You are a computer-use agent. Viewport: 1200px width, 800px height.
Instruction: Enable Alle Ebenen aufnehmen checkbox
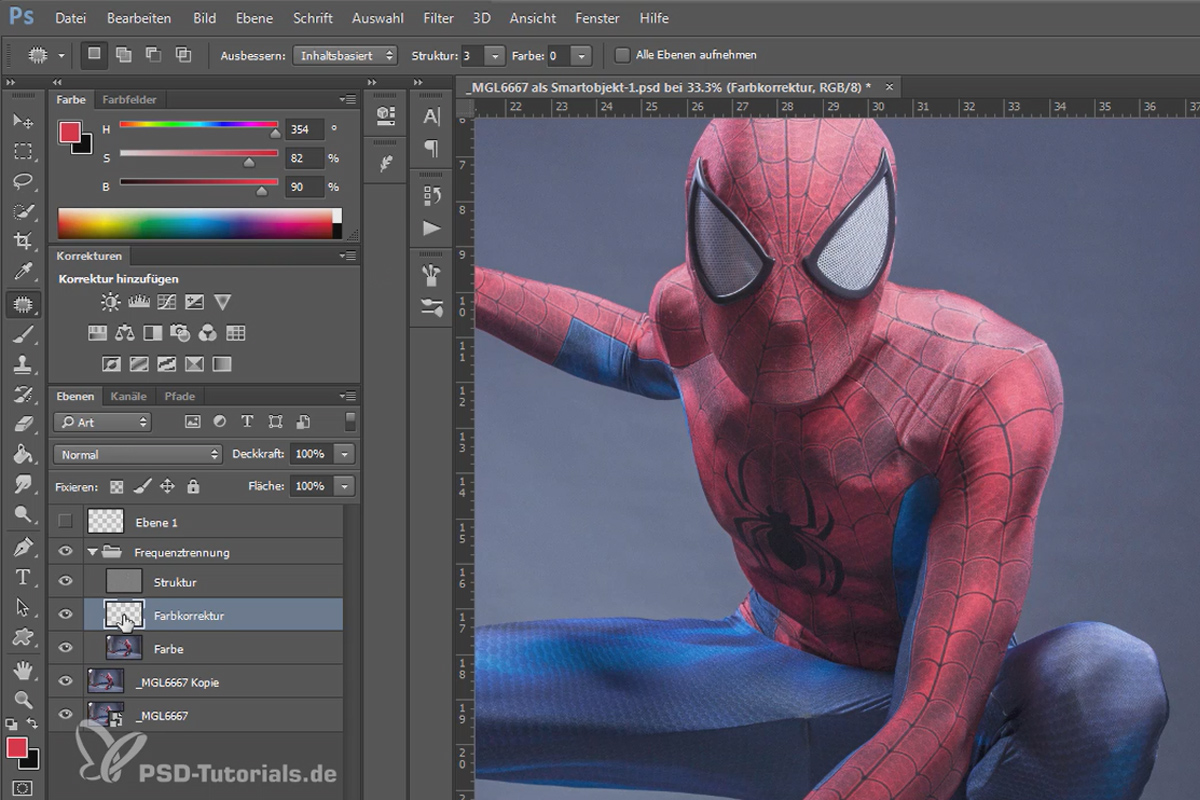[623, 55]
